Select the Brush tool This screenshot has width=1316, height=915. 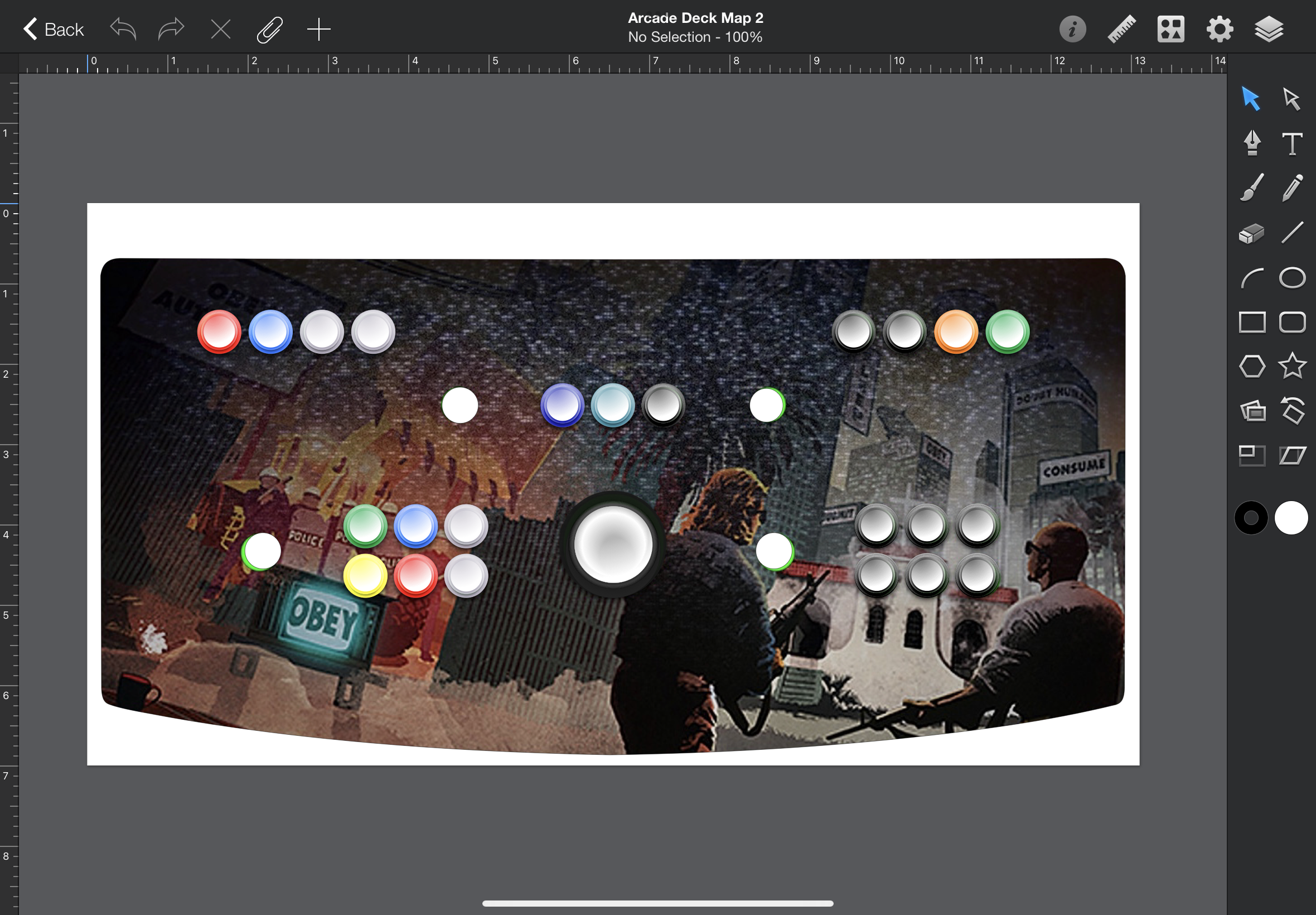[1252, 187]
